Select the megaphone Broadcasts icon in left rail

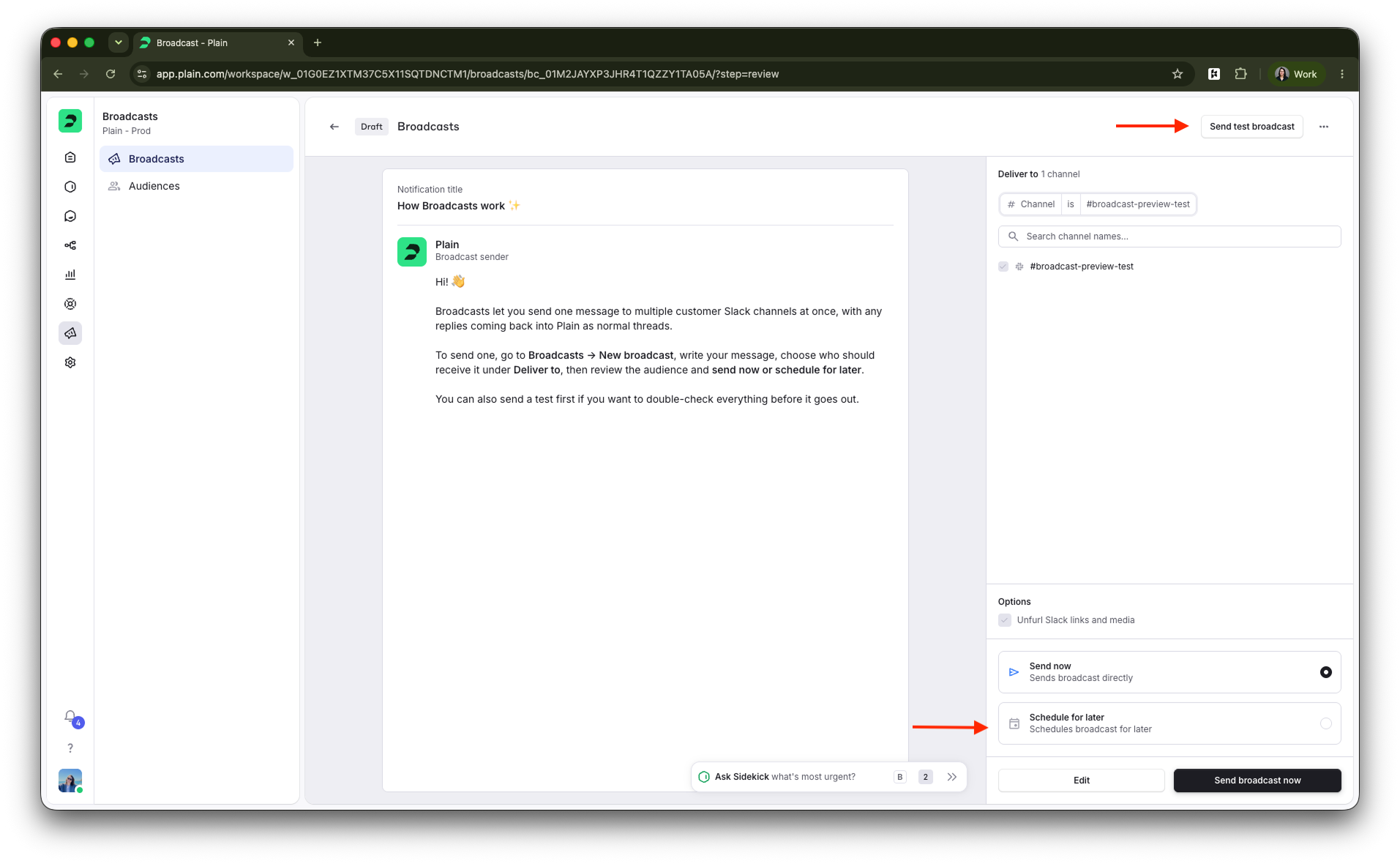point(70,333)
